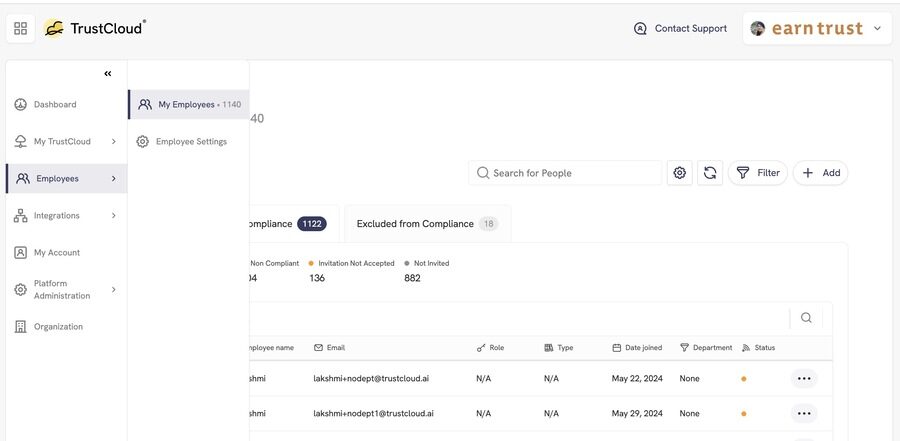This screenshot has height=441, width=900.
Task: Refresh the employee list
Action: click(x=710, y=173)
